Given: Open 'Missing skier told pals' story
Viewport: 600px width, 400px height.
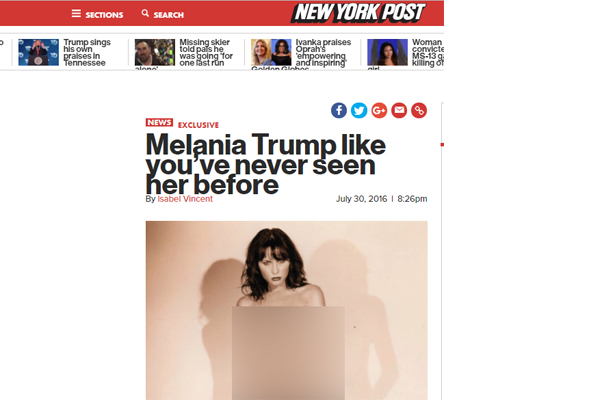Looking at the screenshot, I should point(206,52).
